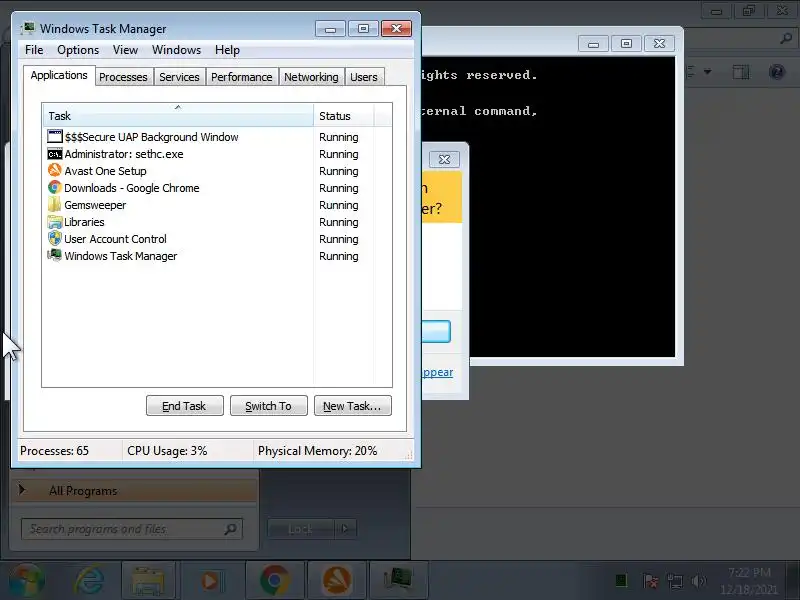Screen dimensions: 800x600
Task: Click the Physical Memory: 20% status entry
Action: click(317, 451)
